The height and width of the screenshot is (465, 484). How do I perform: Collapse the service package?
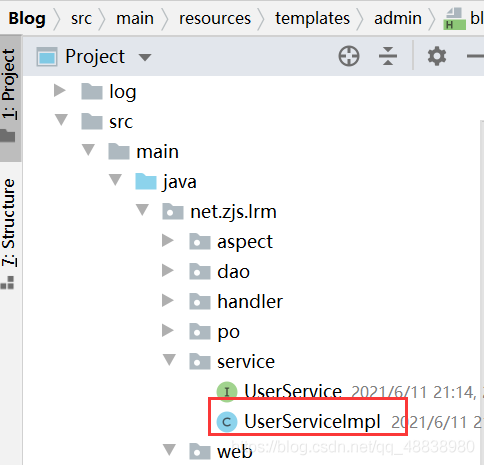pos(169,360)
